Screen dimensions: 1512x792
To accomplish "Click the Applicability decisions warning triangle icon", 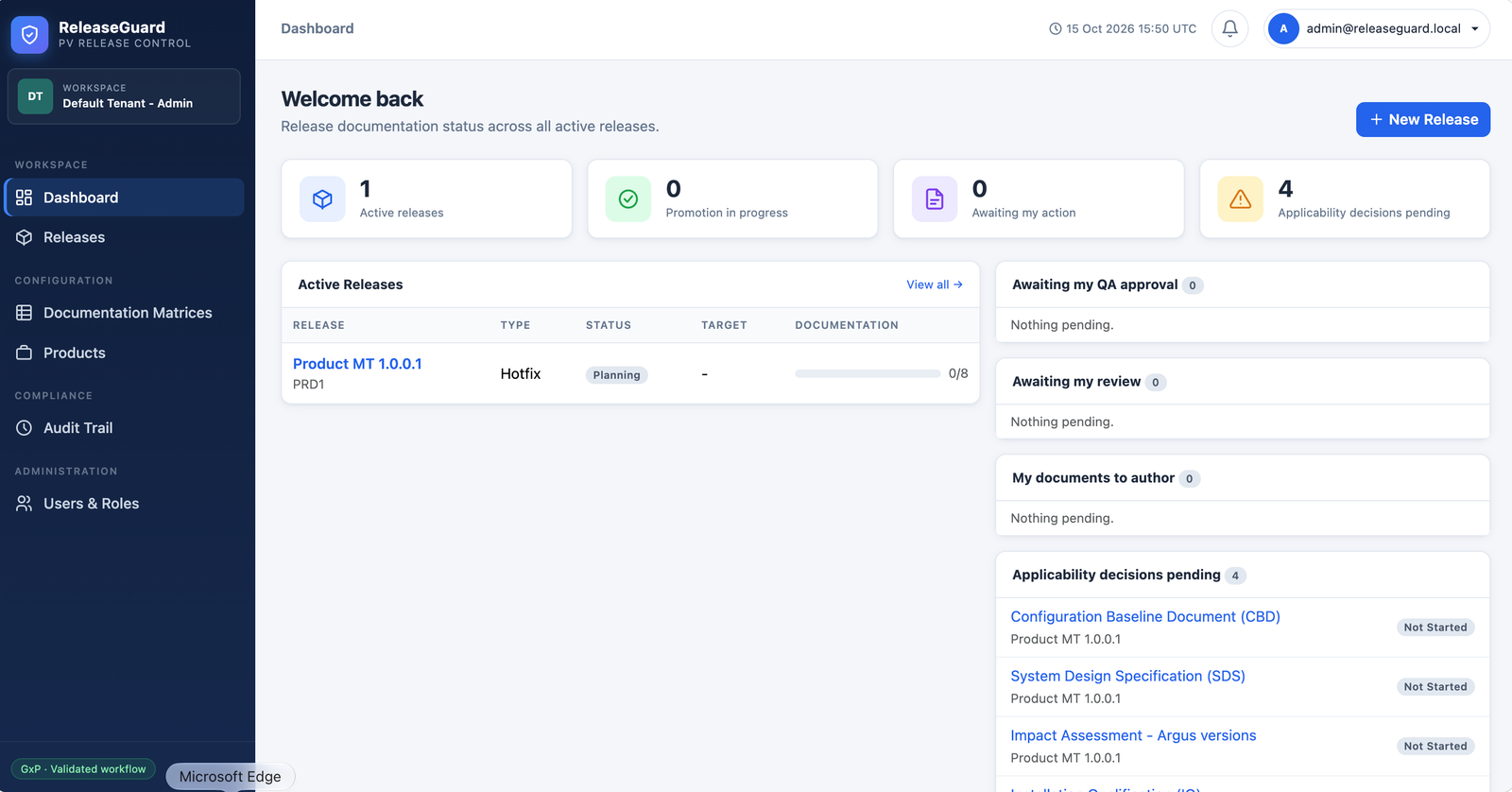I will click(x=1241, y=199).
